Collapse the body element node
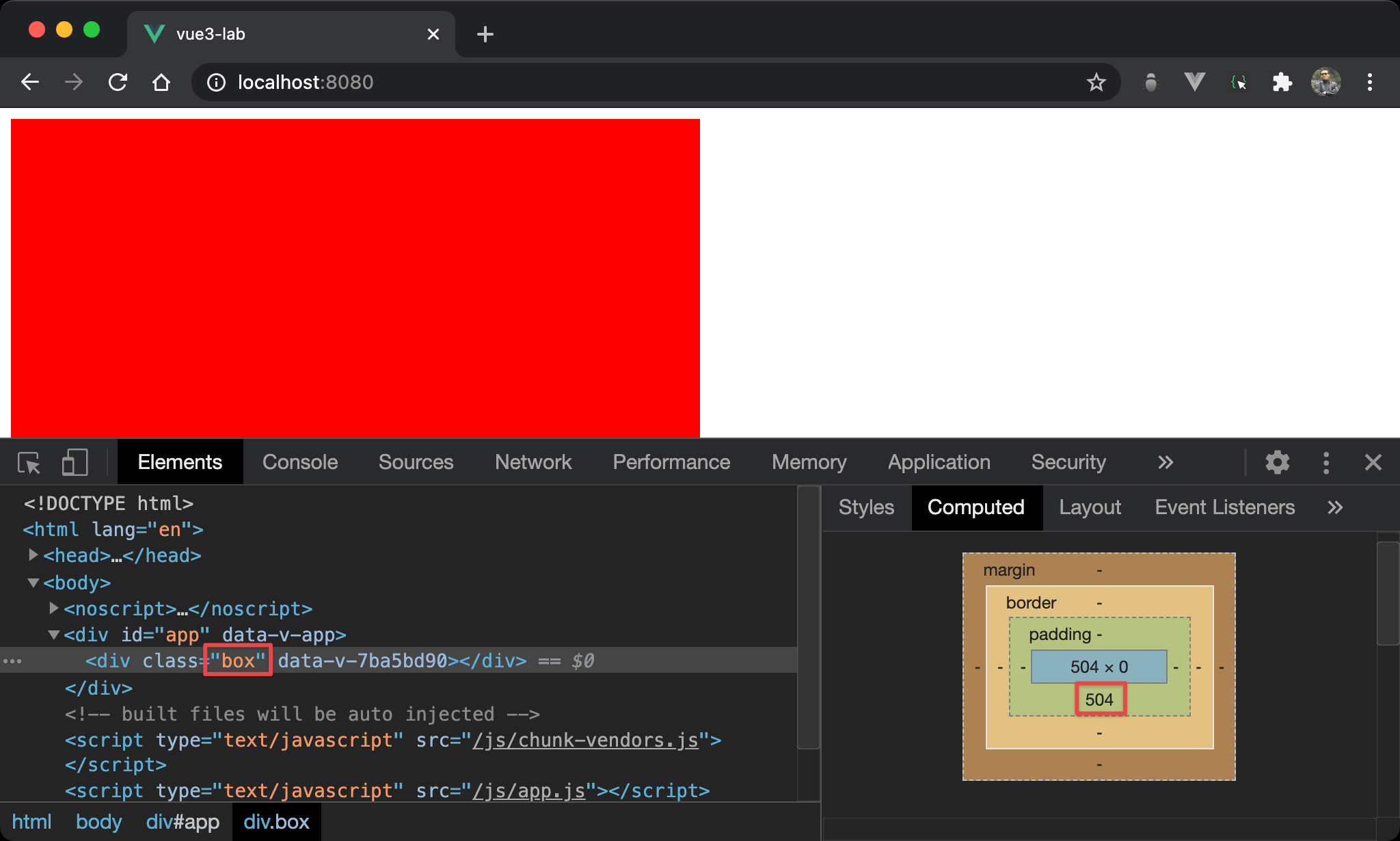This screenshot has width=1400, height=841. (33, 583)
